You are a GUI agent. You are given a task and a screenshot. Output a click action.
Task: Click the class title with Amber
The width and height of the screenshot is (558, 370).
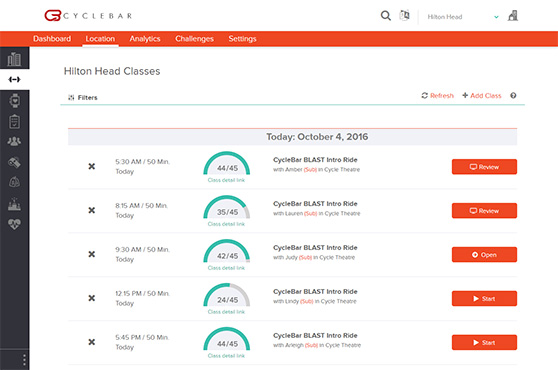315,160
